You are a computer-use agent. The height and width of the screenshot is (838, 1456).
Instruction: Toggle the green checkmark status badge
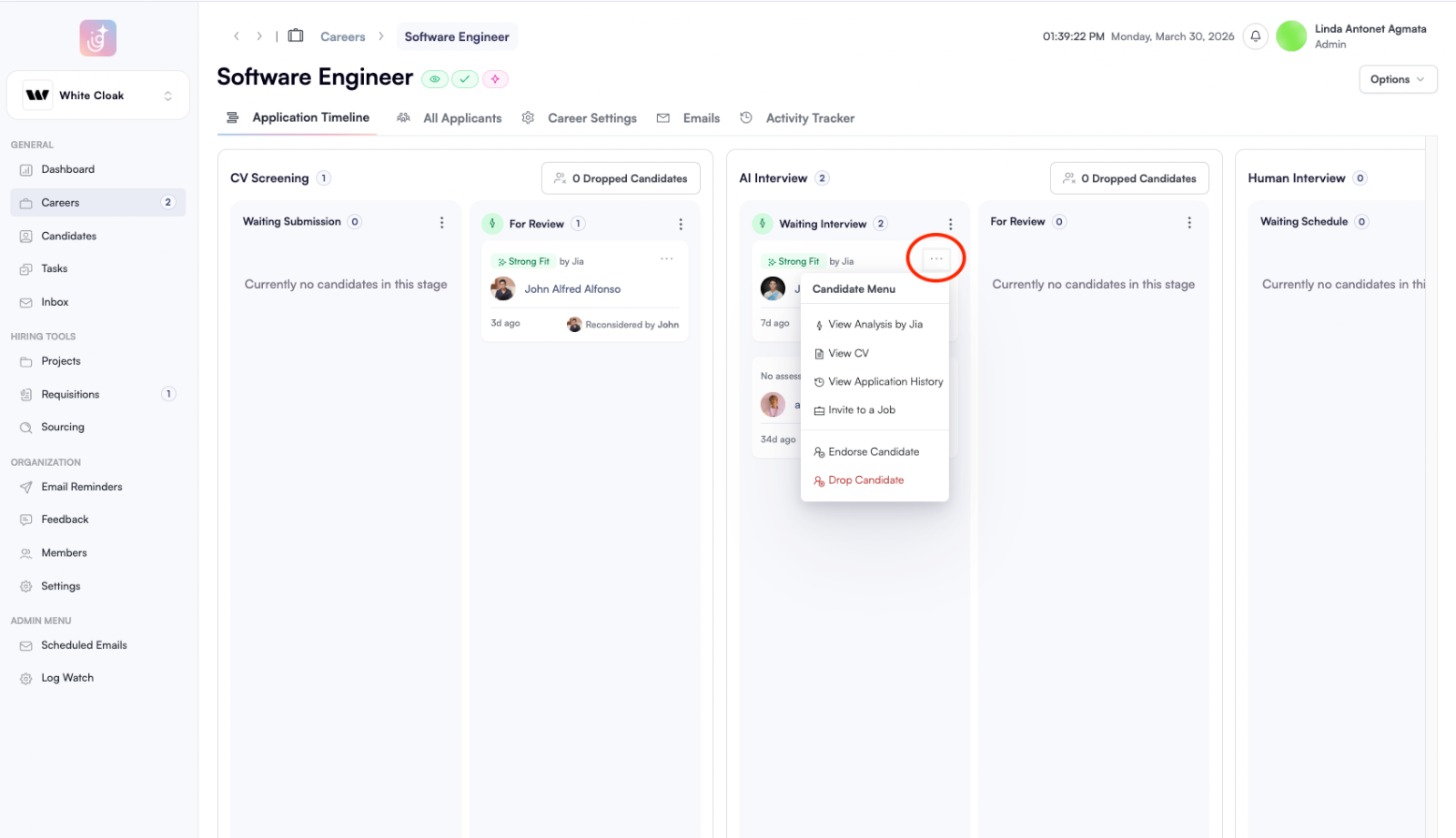465,79
